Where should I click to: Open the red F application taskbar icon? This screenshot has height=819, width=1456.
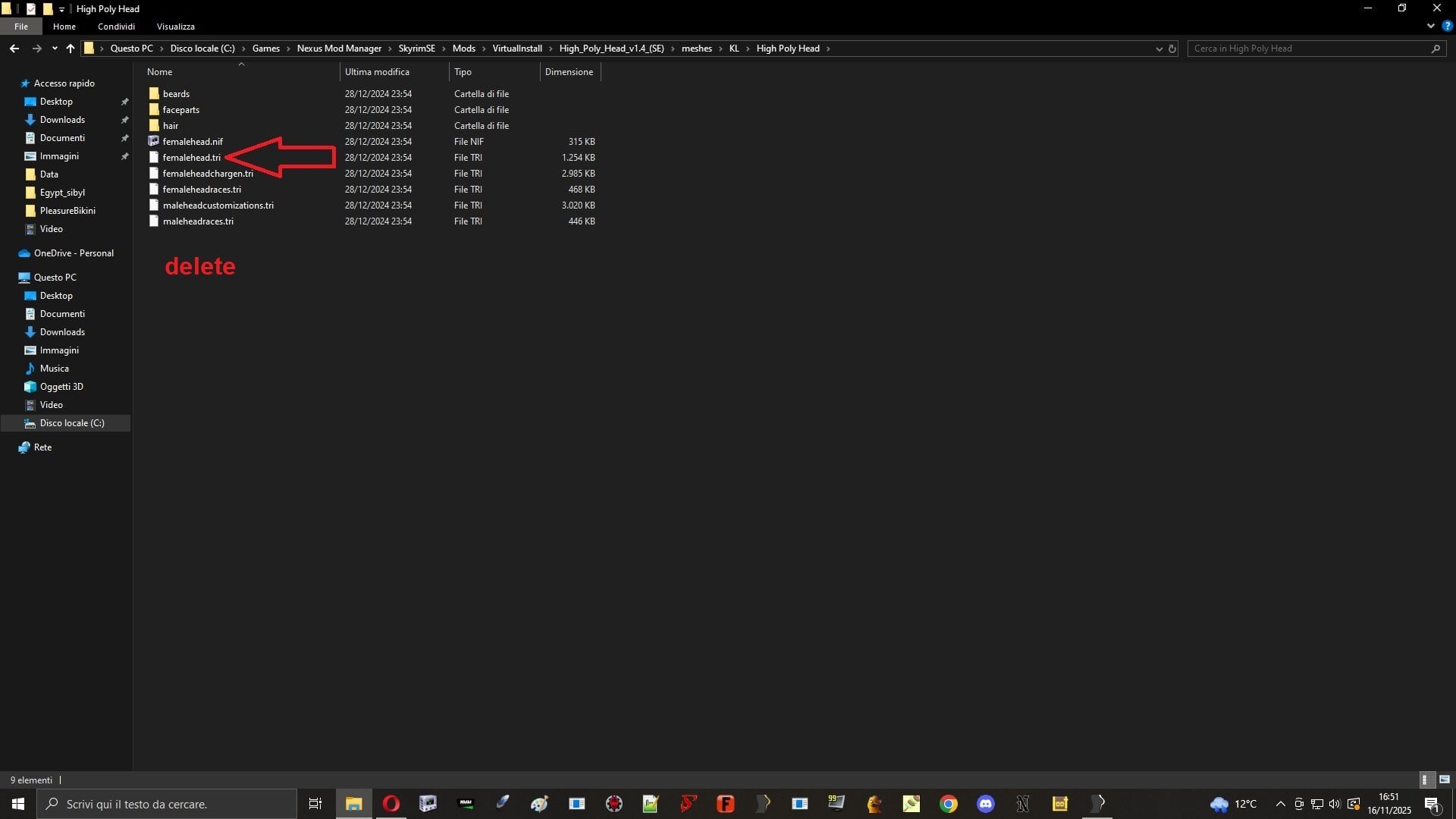pyautogui.click(x=725, y=804)
